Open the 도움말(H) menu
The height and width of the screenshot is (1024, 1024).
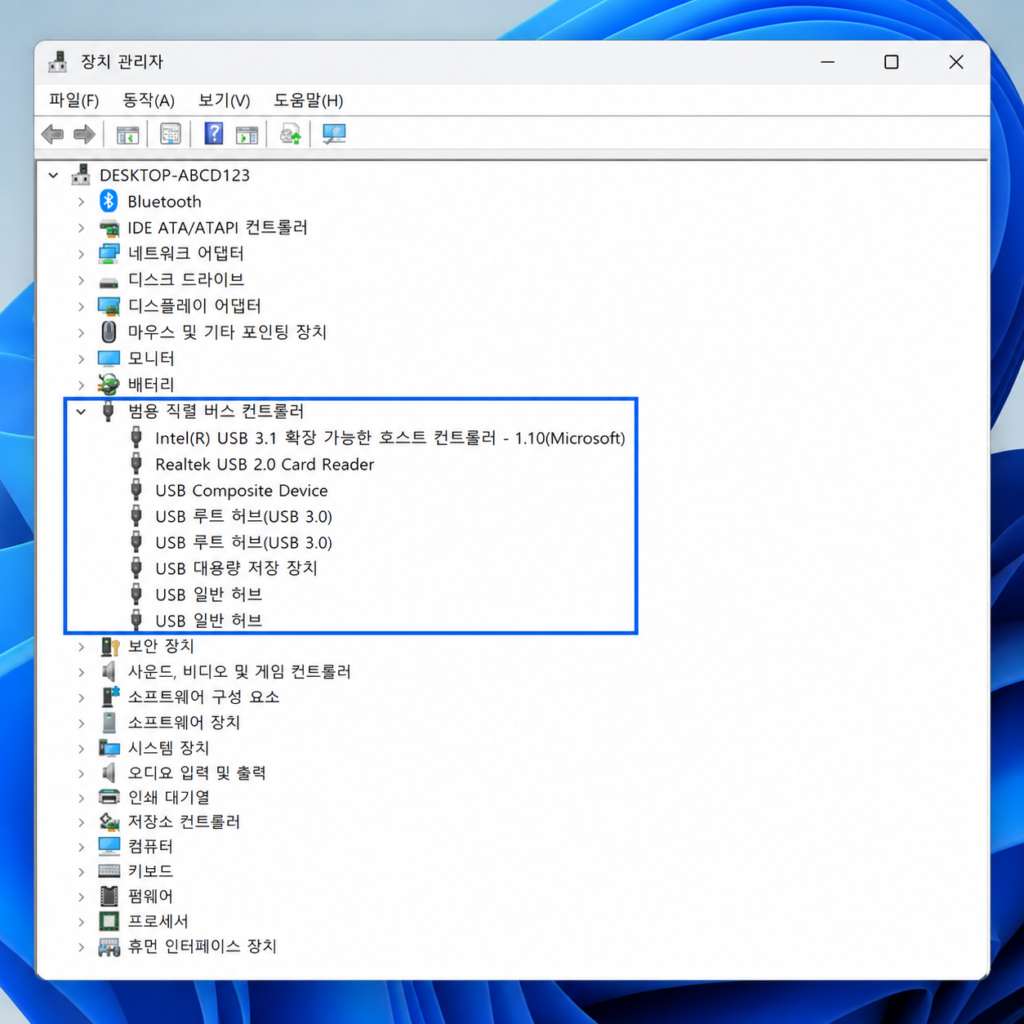(308, 101)
